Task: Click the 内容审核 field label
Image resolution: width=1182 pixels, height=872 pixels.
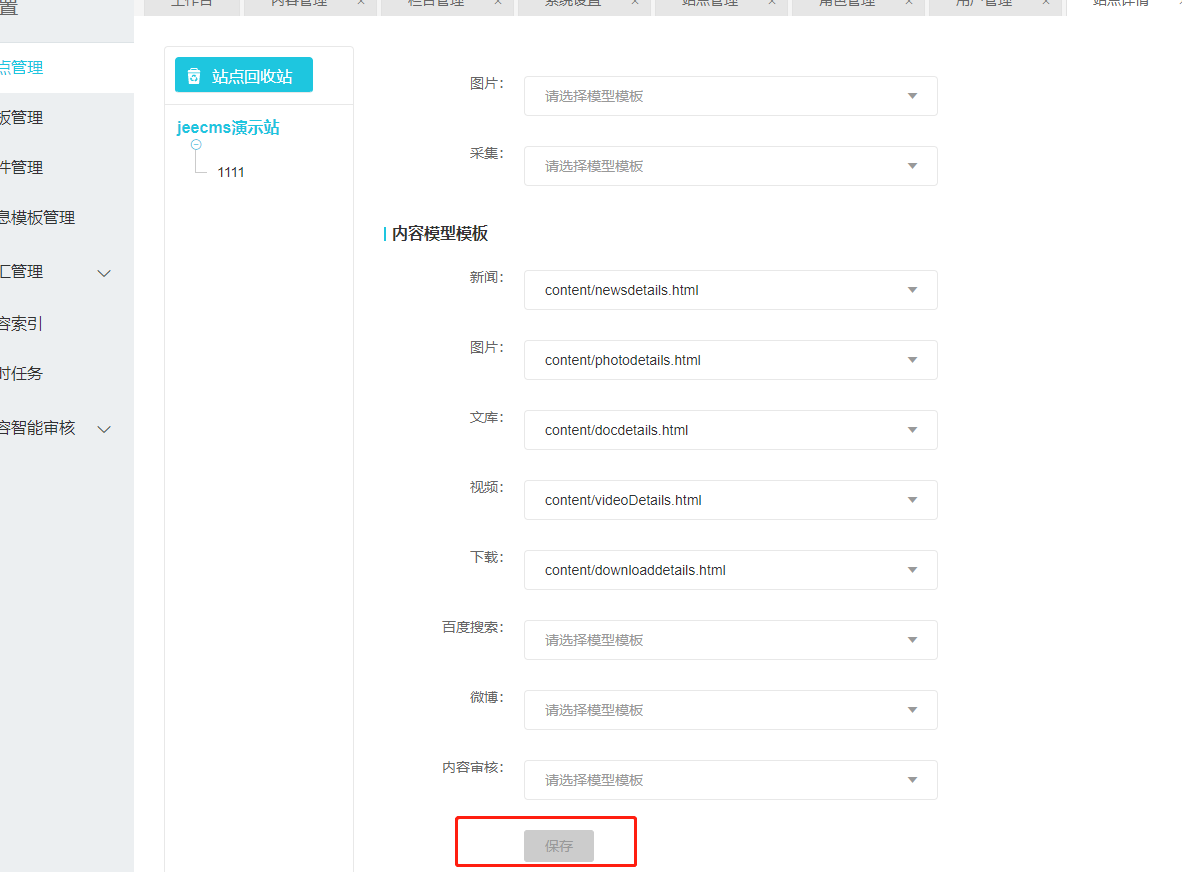Action: pyautogui.click(x=473, y=767)
